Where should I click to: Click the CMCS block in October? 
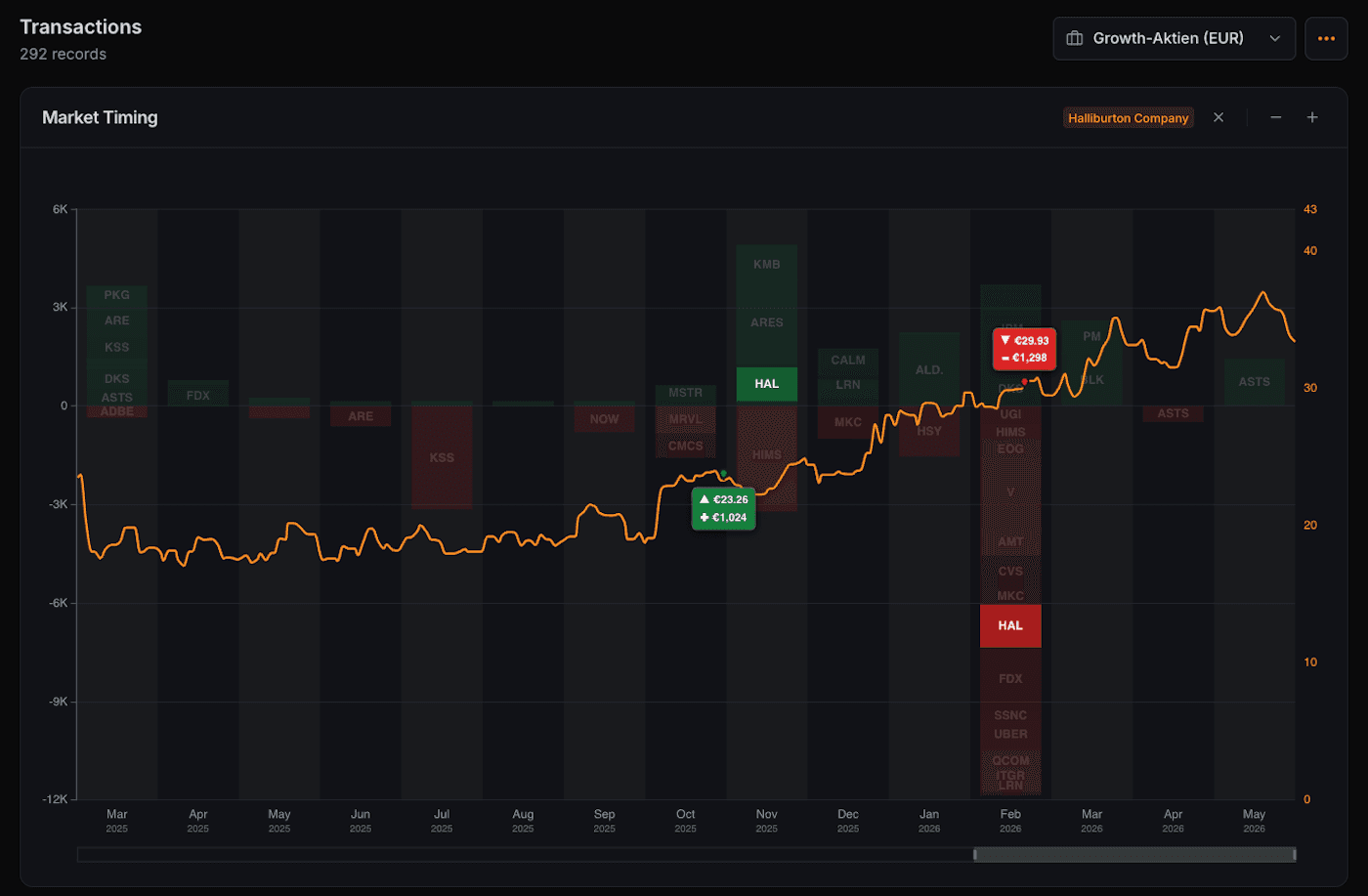click(x=686, y=446)
